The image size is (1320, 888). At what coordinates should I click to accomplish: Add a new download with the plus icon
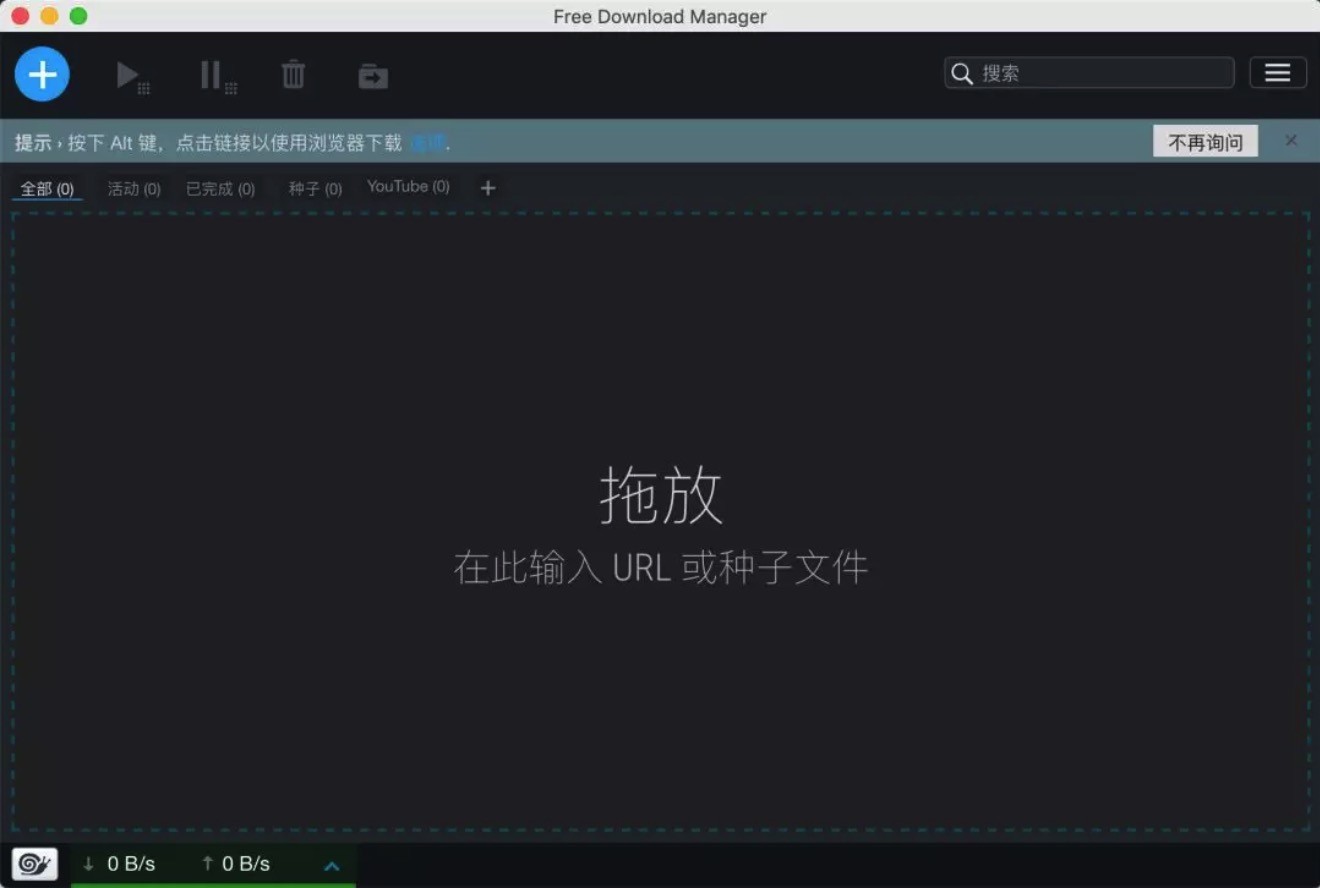pos(42,74)
